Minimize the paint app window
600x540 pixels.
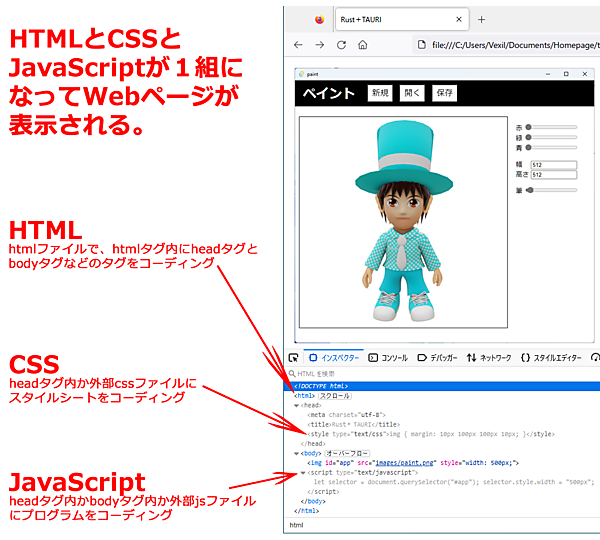pos(548,74)
